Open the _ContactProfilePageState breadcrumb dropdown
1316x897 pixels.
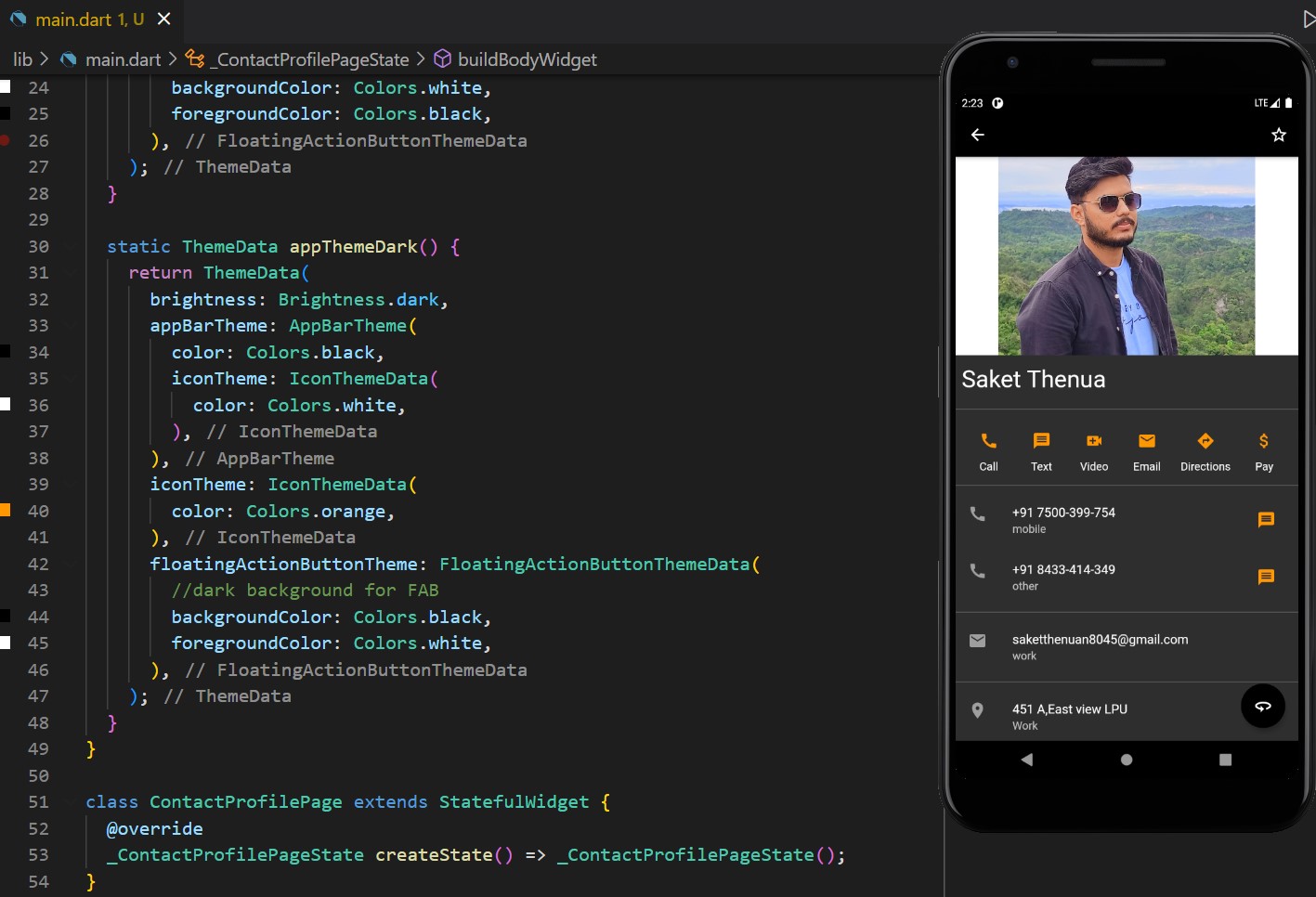(x=309, y=58)
